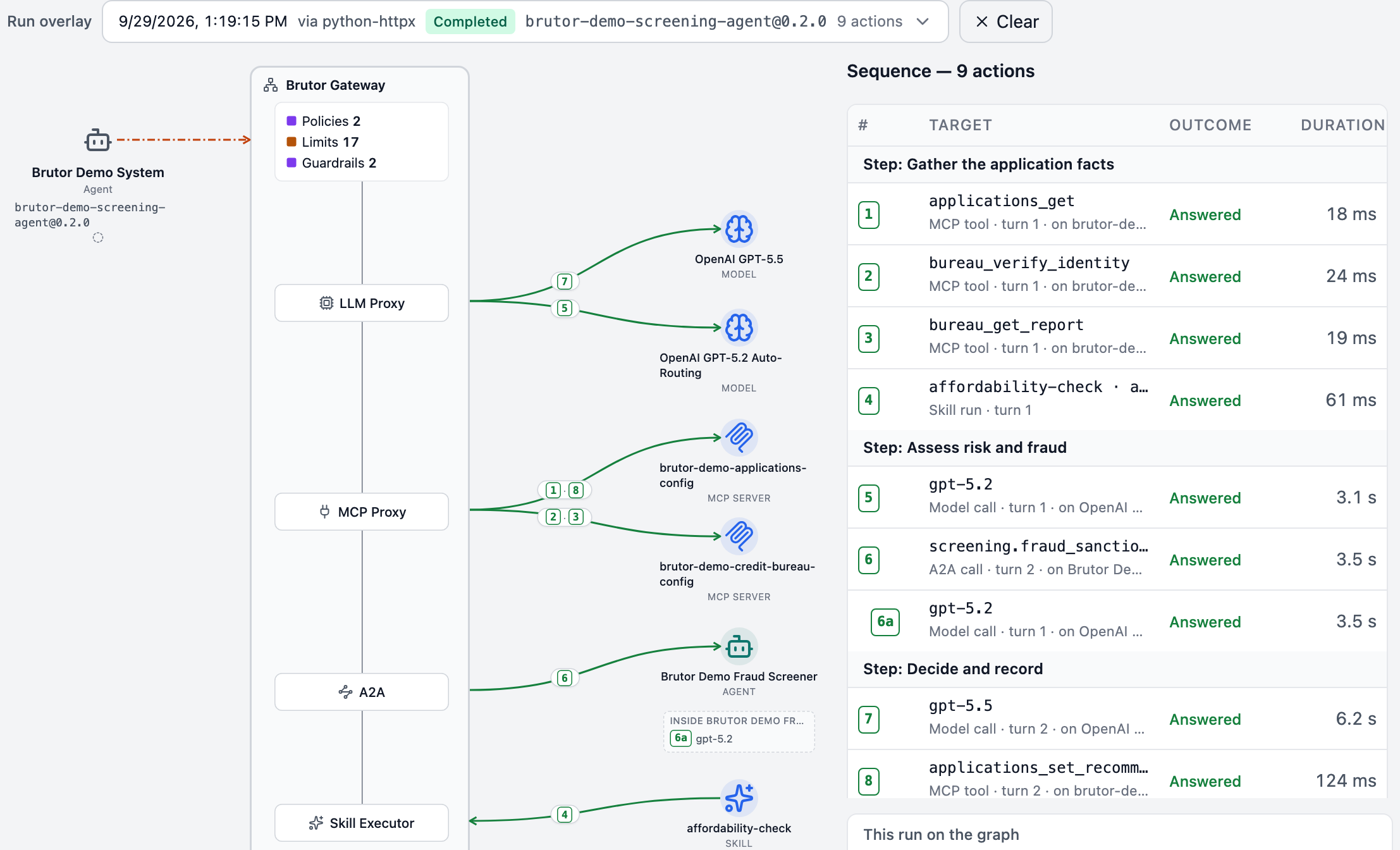Open sequence row 4 affordability-check

click(x=1117, y=400)
